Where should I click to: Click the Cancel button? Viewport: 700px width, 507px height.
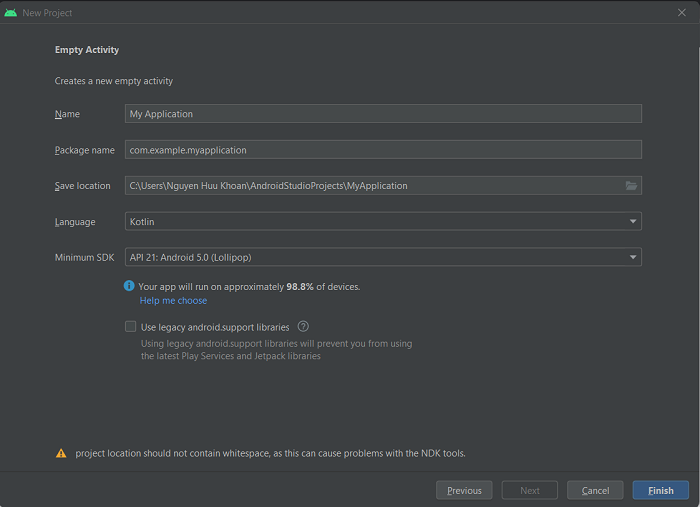click(x=595, y=490)
